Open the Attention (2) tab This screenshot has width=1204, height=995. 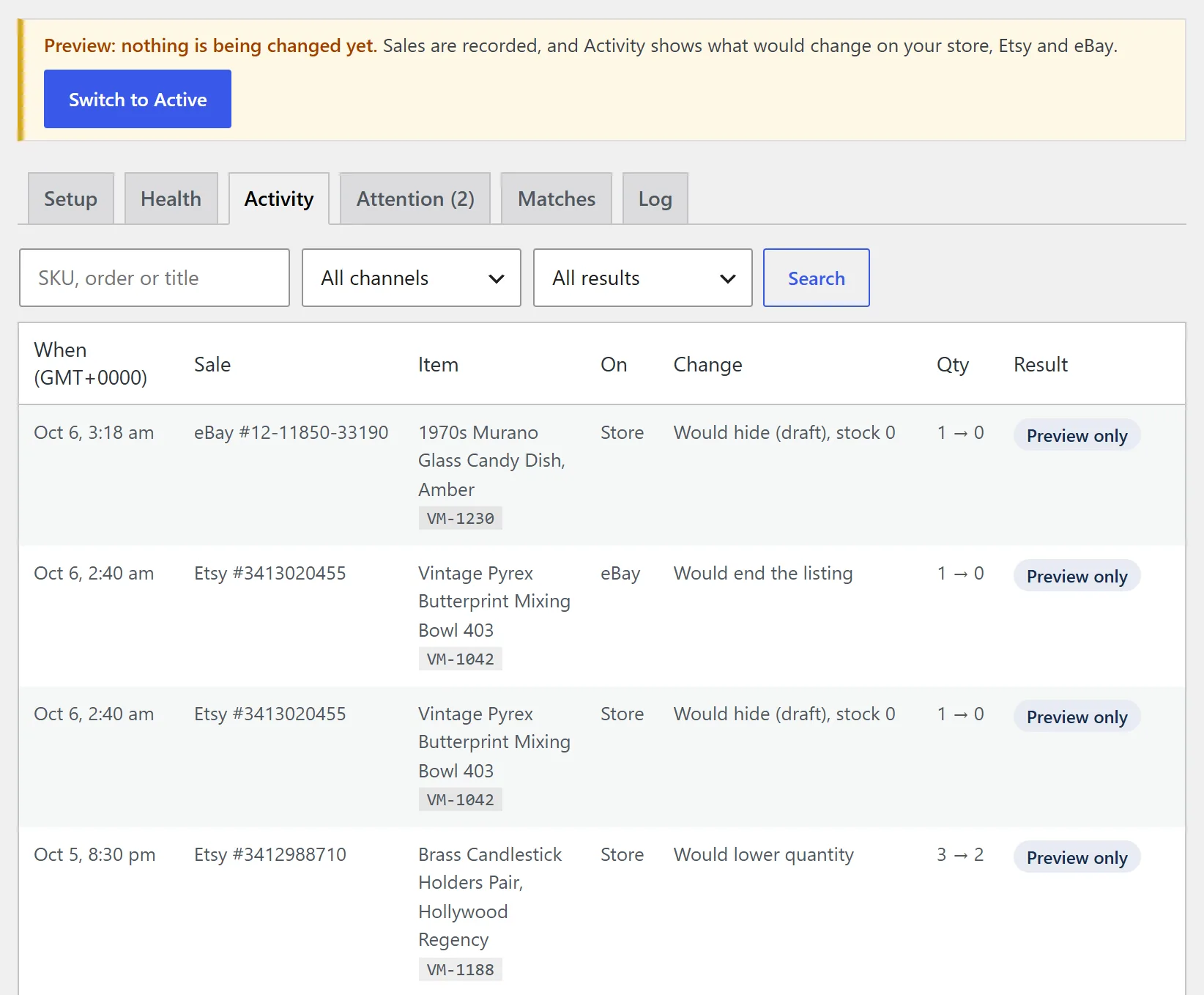[x=415, y=199]
